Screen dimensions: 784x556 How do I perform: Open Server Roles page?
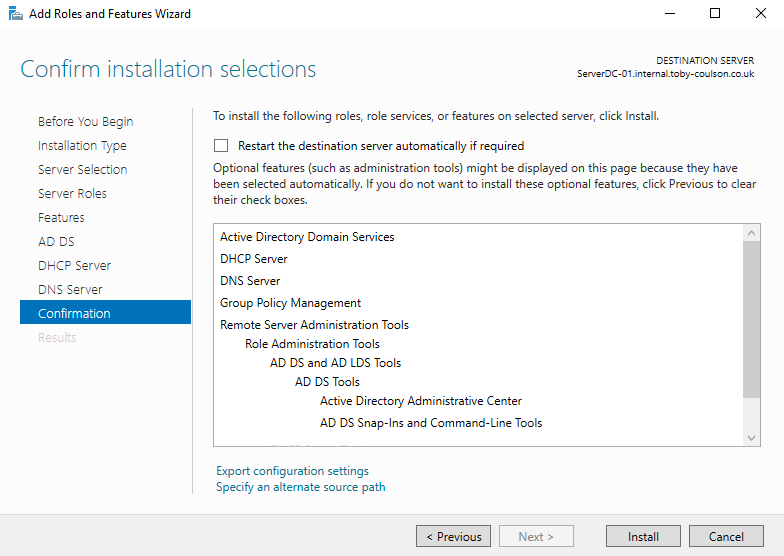(x=72, y=193)
